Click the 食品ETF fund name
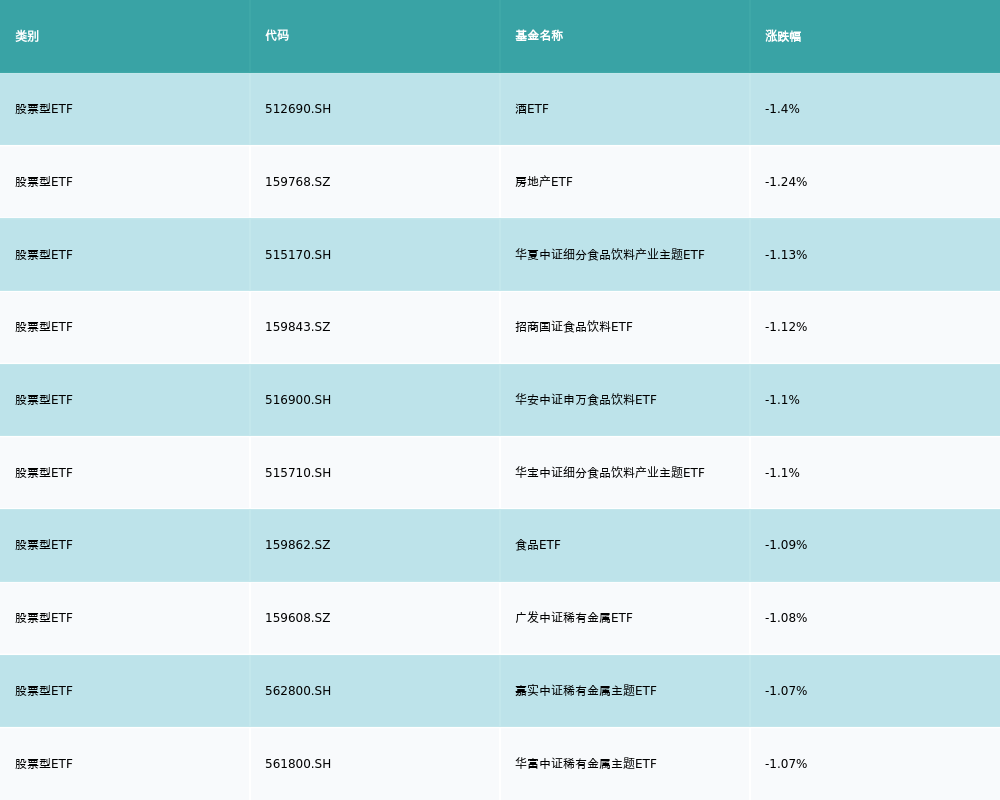1000x800 pixels. click(x=538, y=545)
